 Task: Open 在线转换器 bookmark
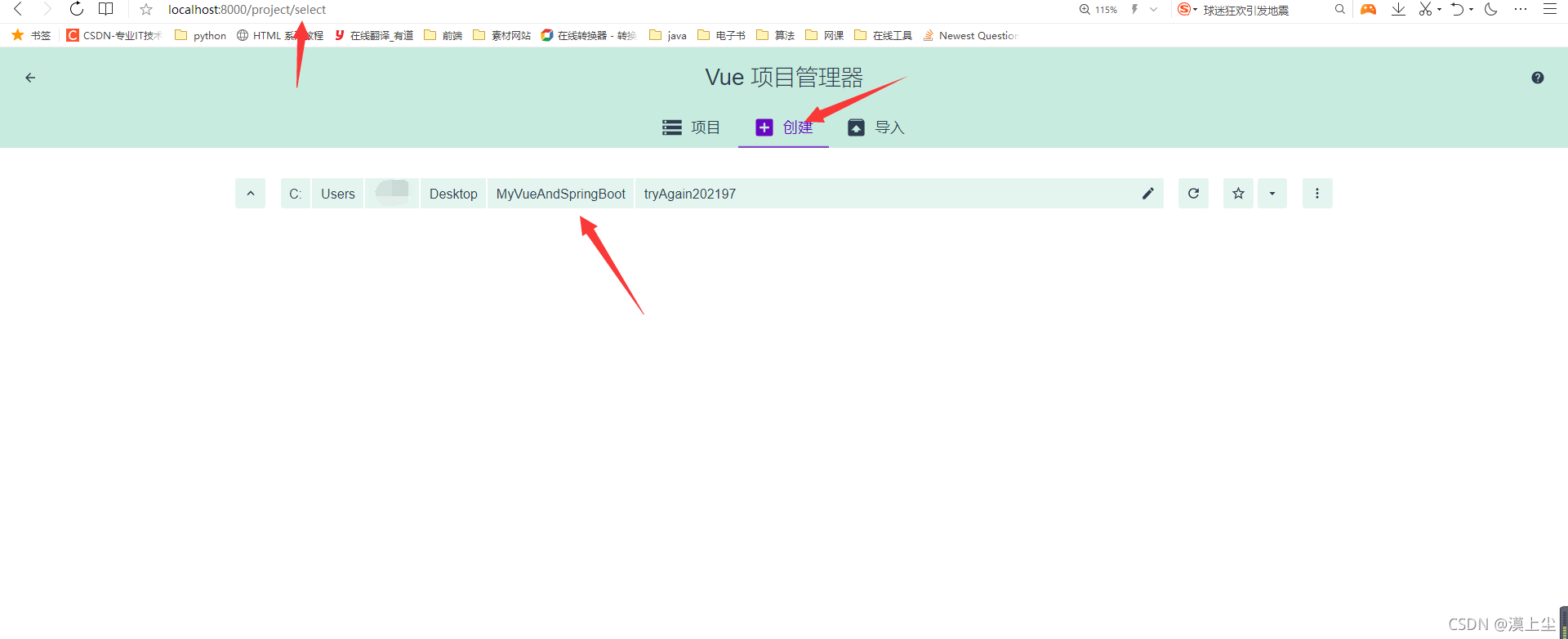pos(589,35)
